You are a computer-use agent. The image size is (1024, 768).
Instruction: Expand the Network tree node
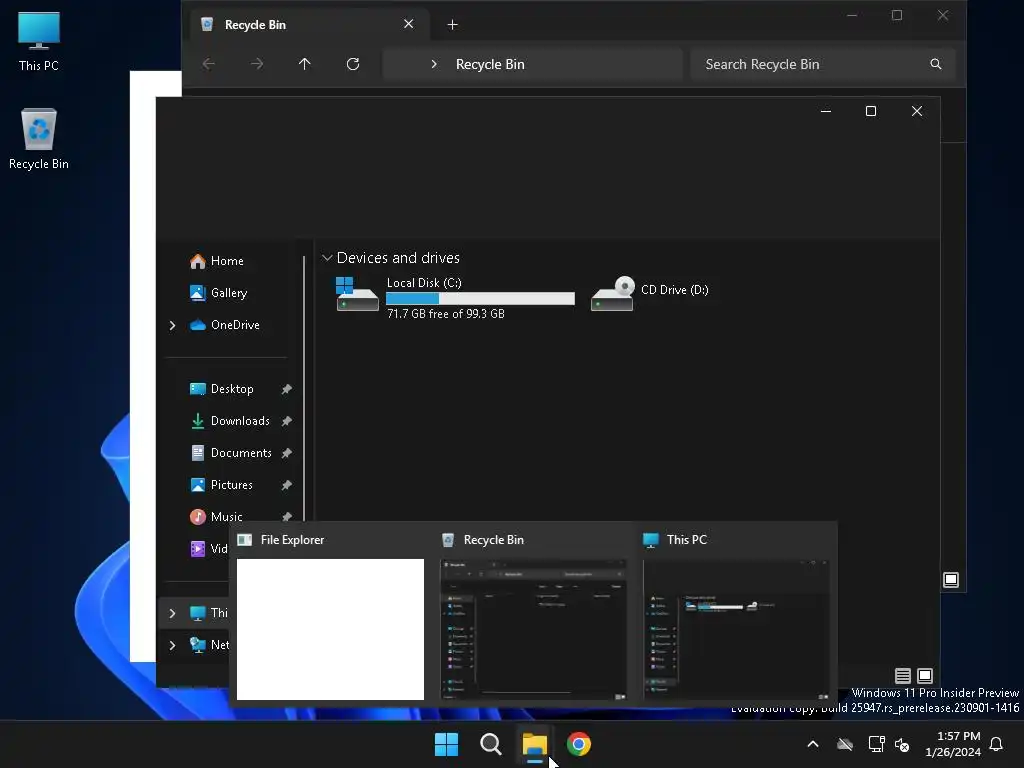(172, 645)
